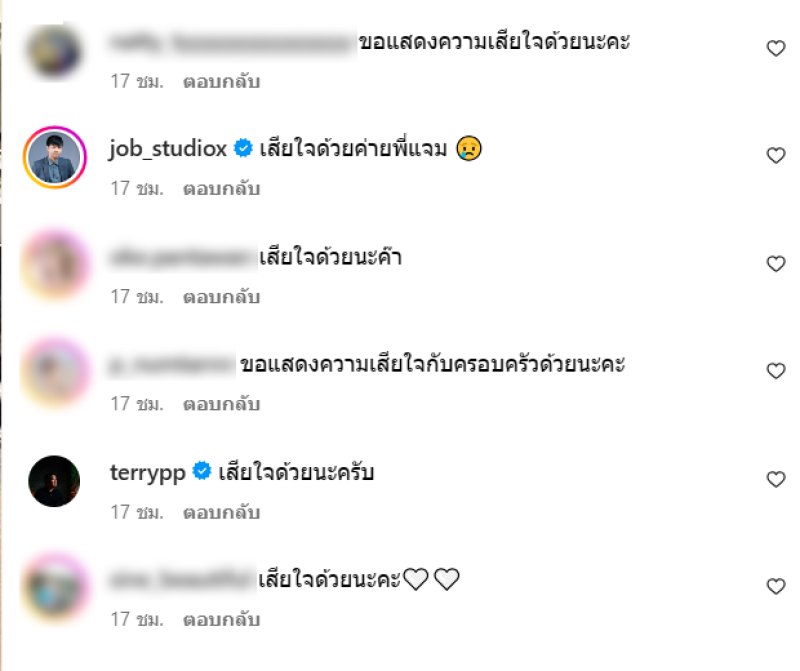Image resolution: width=800 pixels, height=671 pixels.
Task: Reply to job_studiox's comment via ตอบกลับ
Action: [221, 188]
